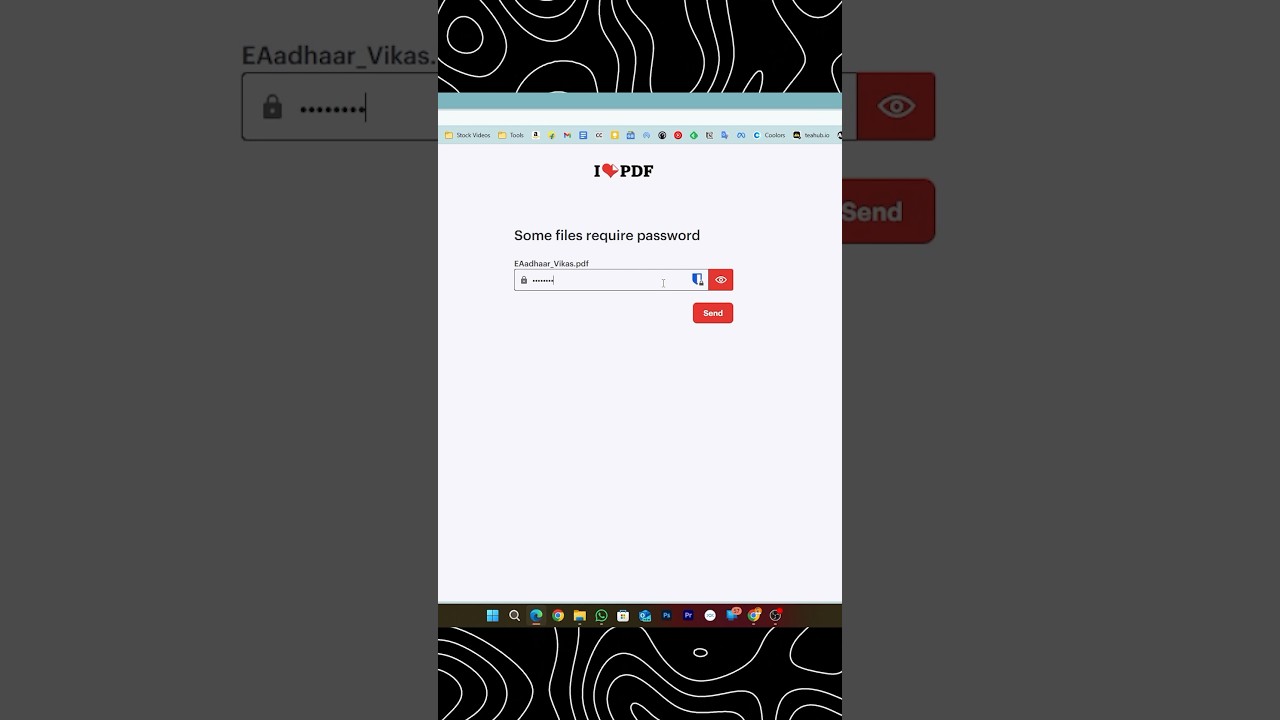Viewport: 1280px width, 720px height.
Task: Open the Google Keep bookmark
Action: pos(615,135)
